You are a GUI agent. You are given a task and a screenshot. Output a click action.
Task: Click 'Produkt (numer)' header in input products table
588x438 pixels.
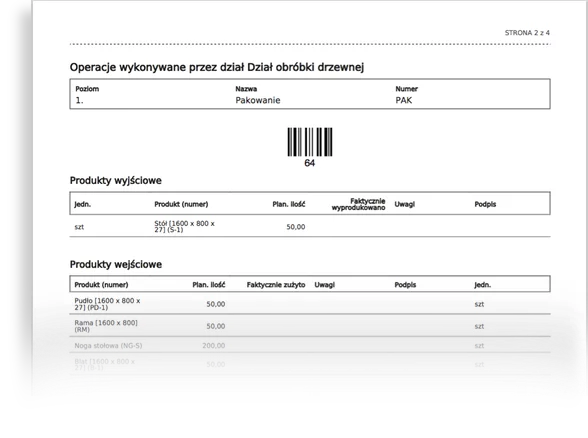tap(101, 285)
